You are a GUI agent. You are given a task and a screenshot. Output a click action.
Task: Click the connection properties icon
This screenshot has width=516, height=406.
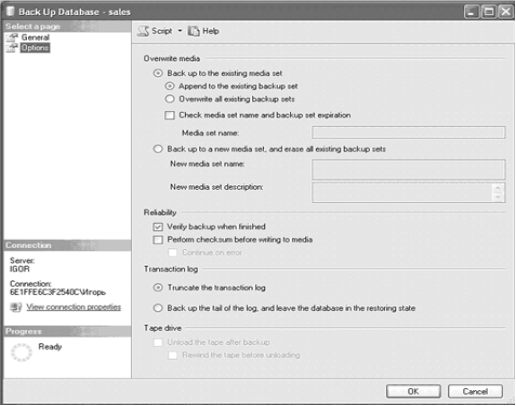point(16,307)
